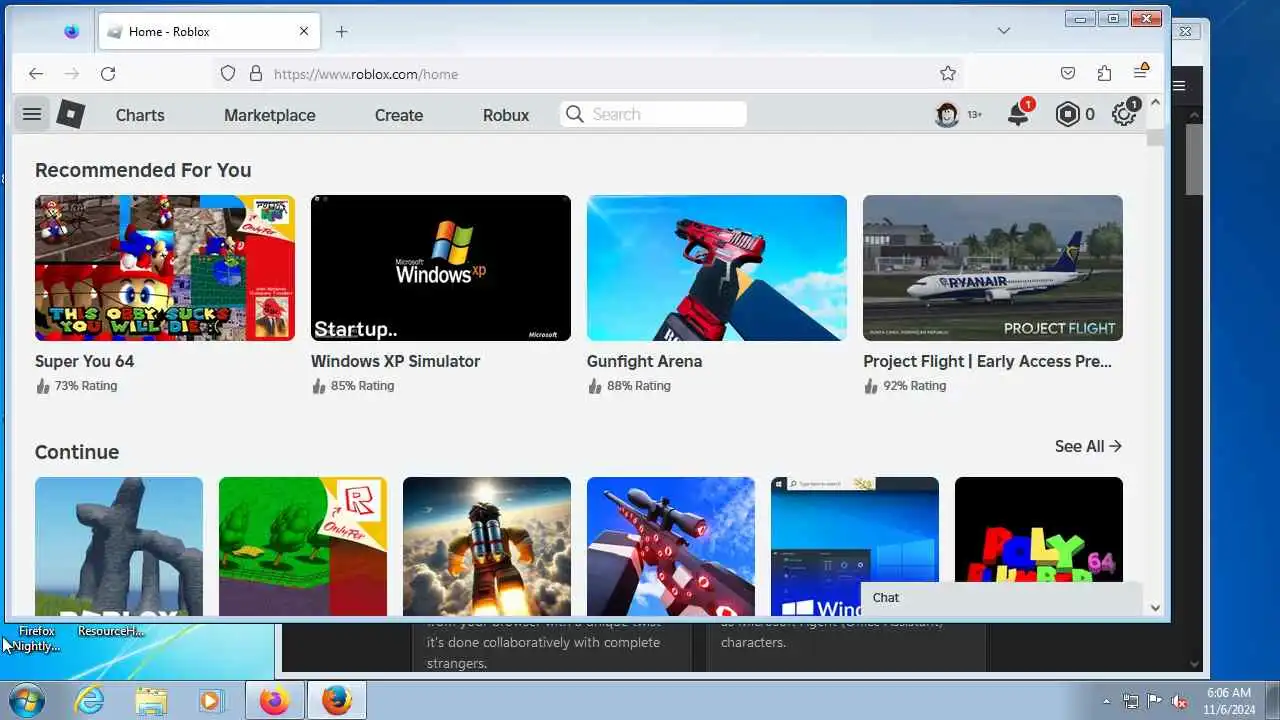The width and height of the screenshot is (1280, 720).
Task: Click Gunfight Arena pistol thumbnail
Action: (717, 268)
